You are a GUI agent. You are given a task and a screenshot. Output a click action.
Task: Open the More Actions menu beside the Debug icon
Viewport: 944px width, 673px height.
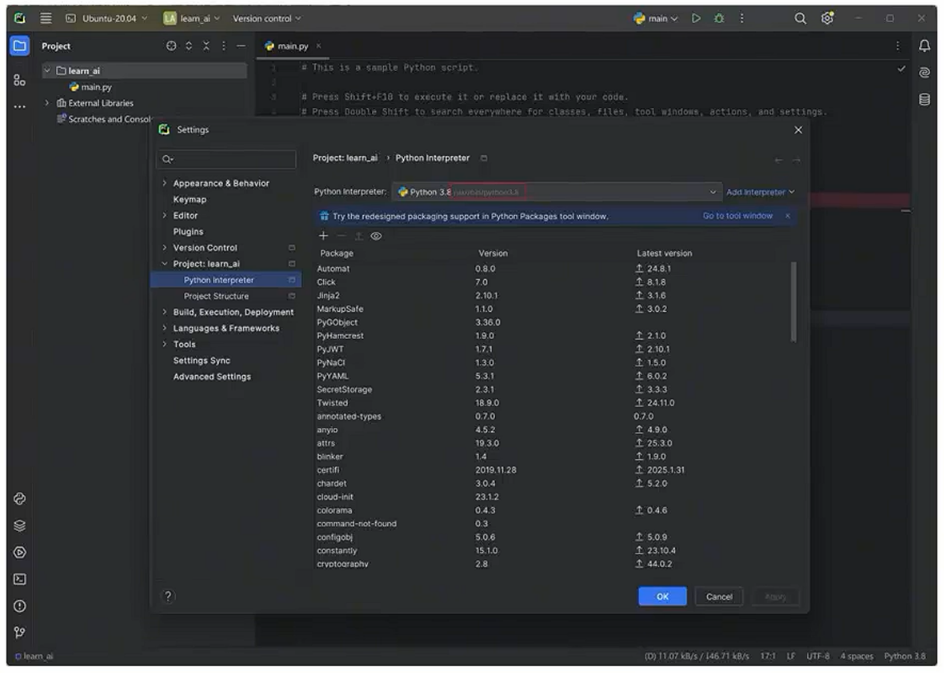pos(742,18)
